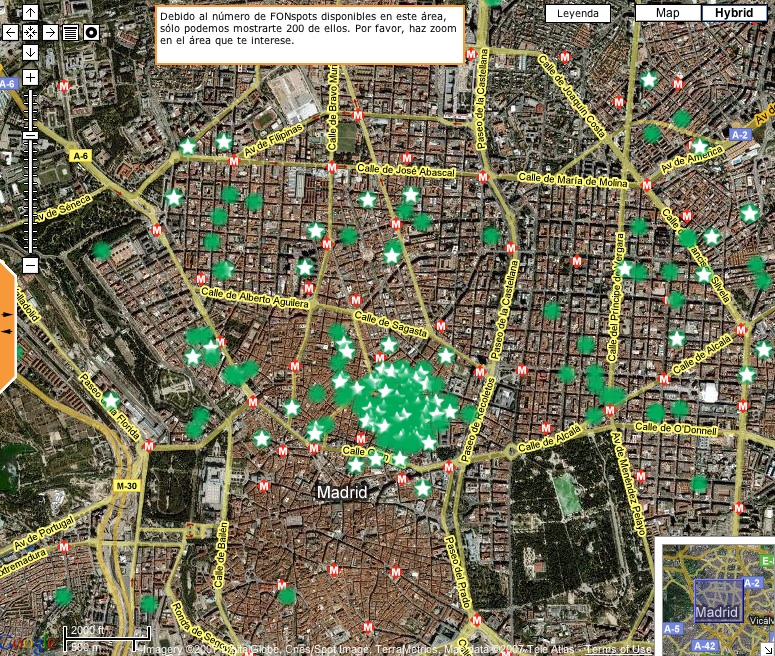Click the circular target icon in map controls

point(91,32)
